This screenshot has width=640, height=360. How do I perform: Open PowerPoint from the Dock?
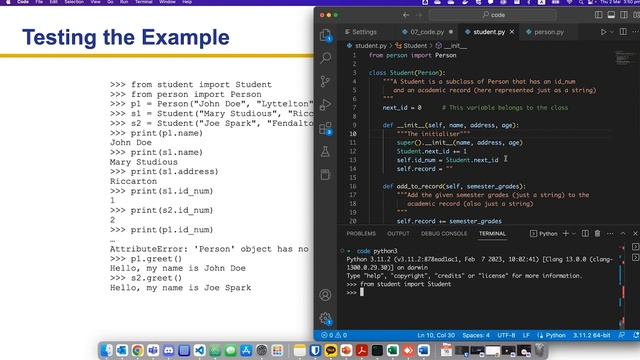coord(346,350)
